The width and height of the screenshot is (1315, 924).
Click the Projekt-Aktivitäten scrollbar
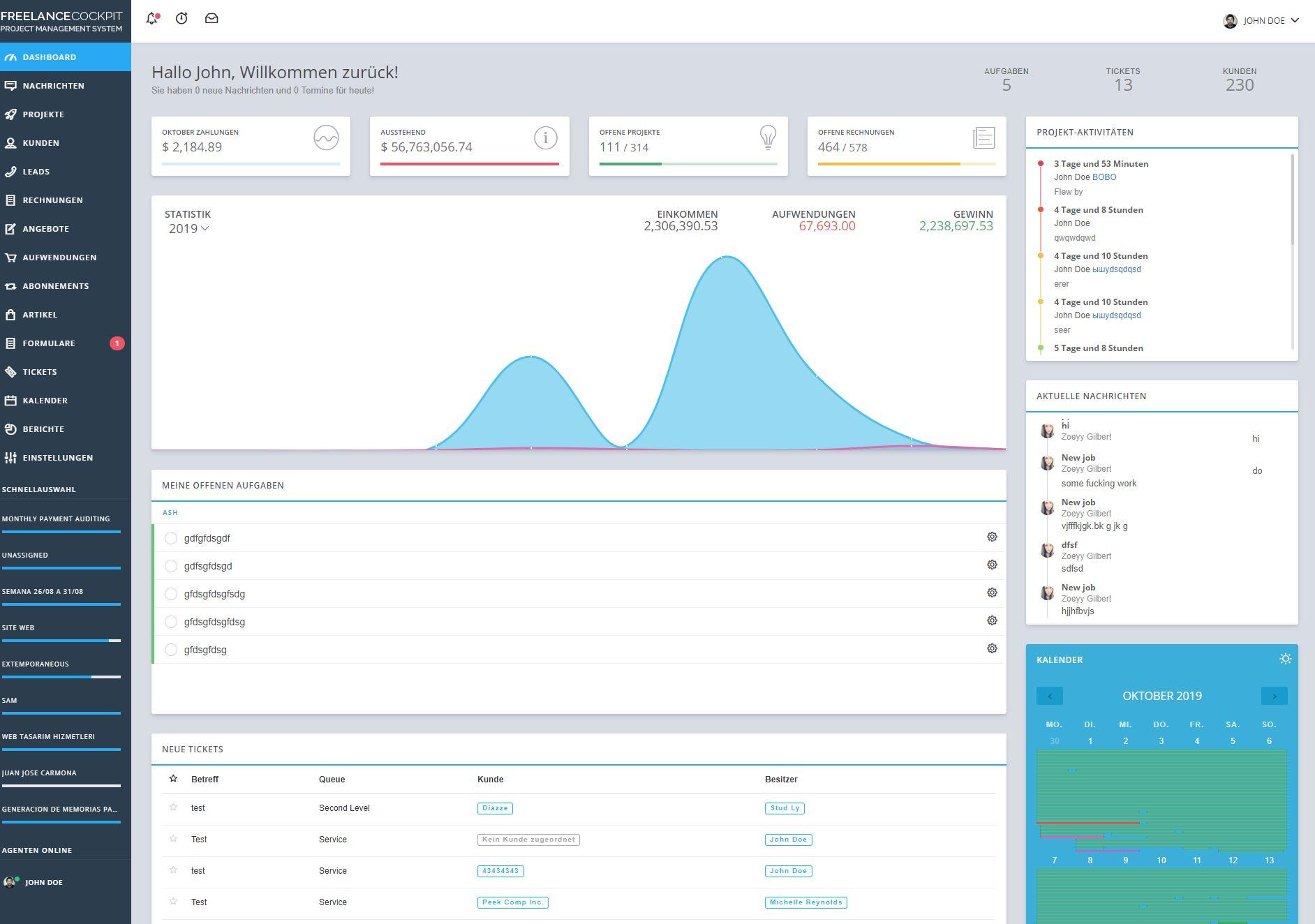point(1293,200)
